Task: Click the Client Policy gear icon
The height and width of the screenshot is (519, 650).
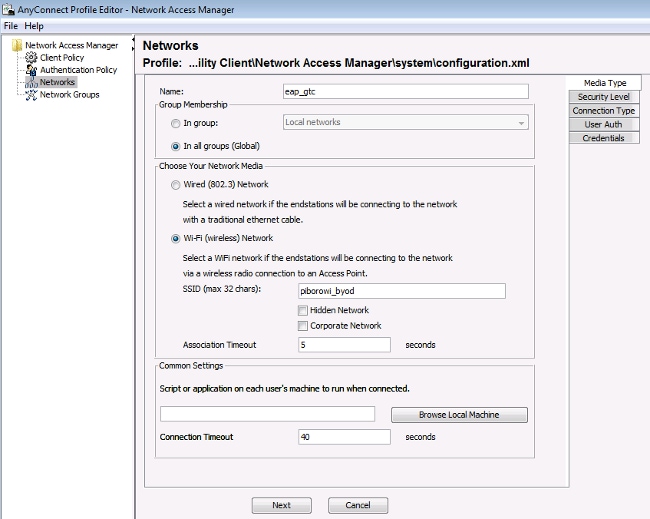Action: click(31, 57)
